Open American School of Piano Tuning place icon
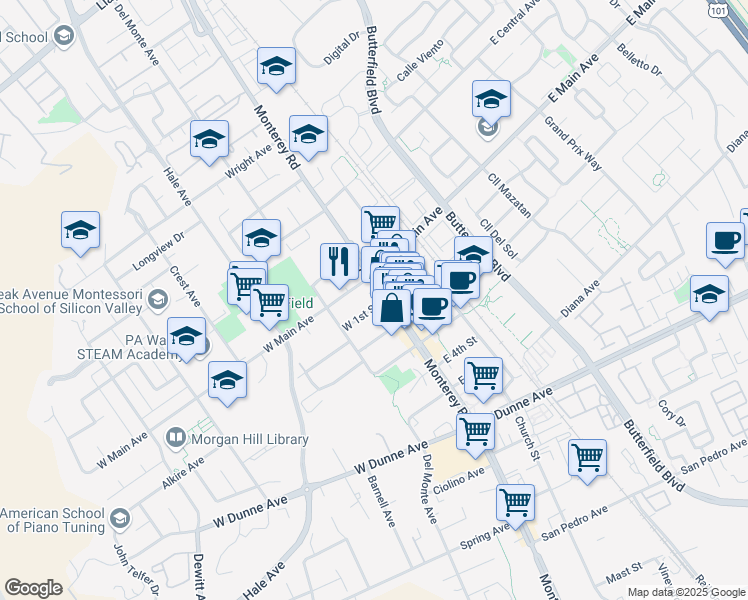This screenshot has width=748, height=600. (x=120, y=519)
